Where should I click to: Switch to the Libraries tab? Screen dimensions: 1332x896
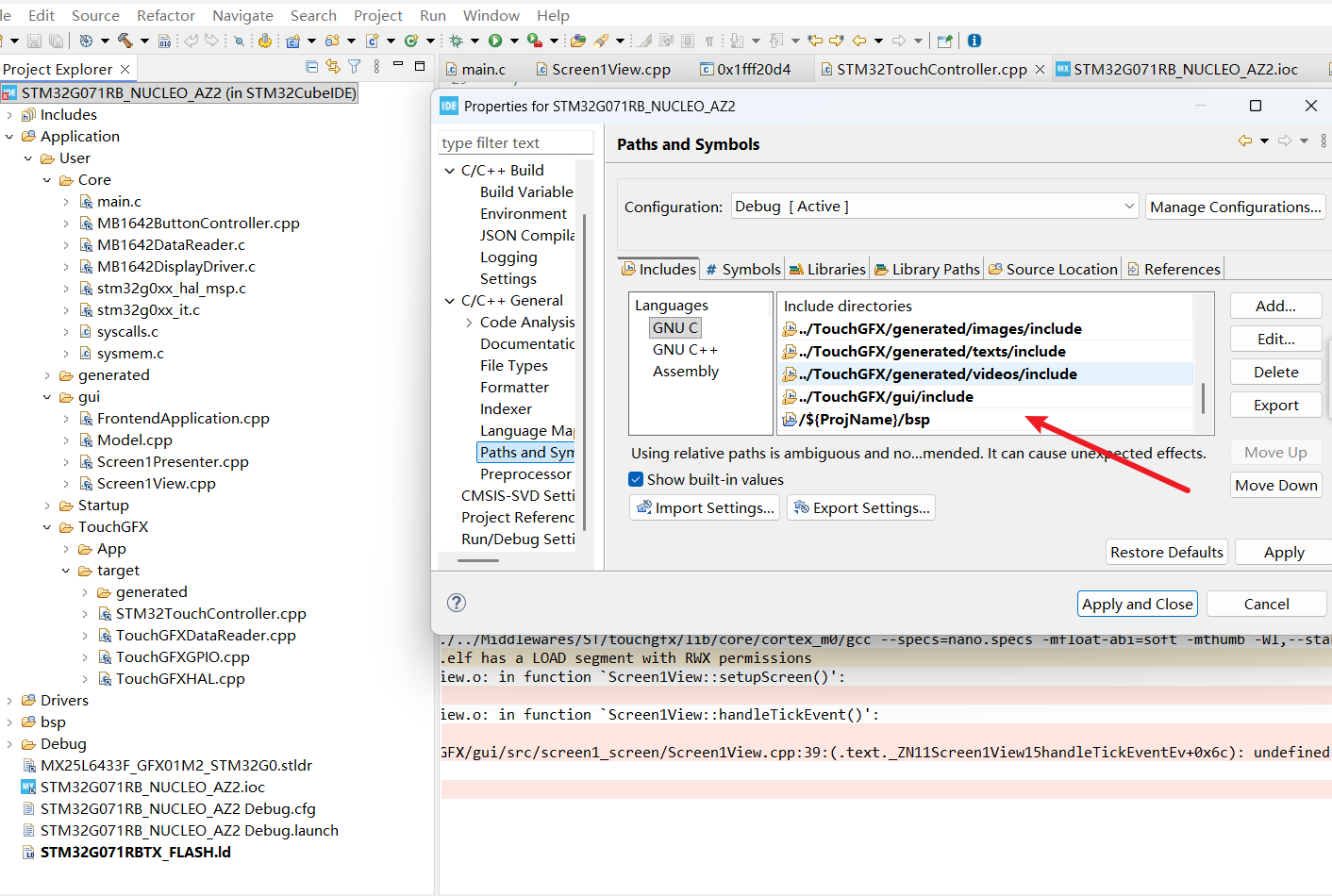click(827, 269)
